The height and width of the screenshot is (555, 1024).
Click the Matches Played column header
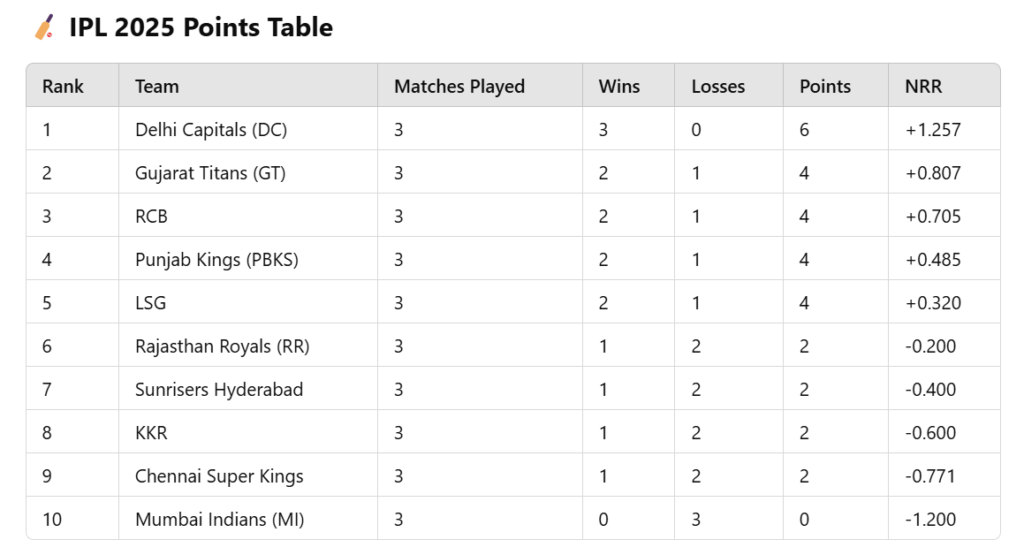click(x=459, y=86)
